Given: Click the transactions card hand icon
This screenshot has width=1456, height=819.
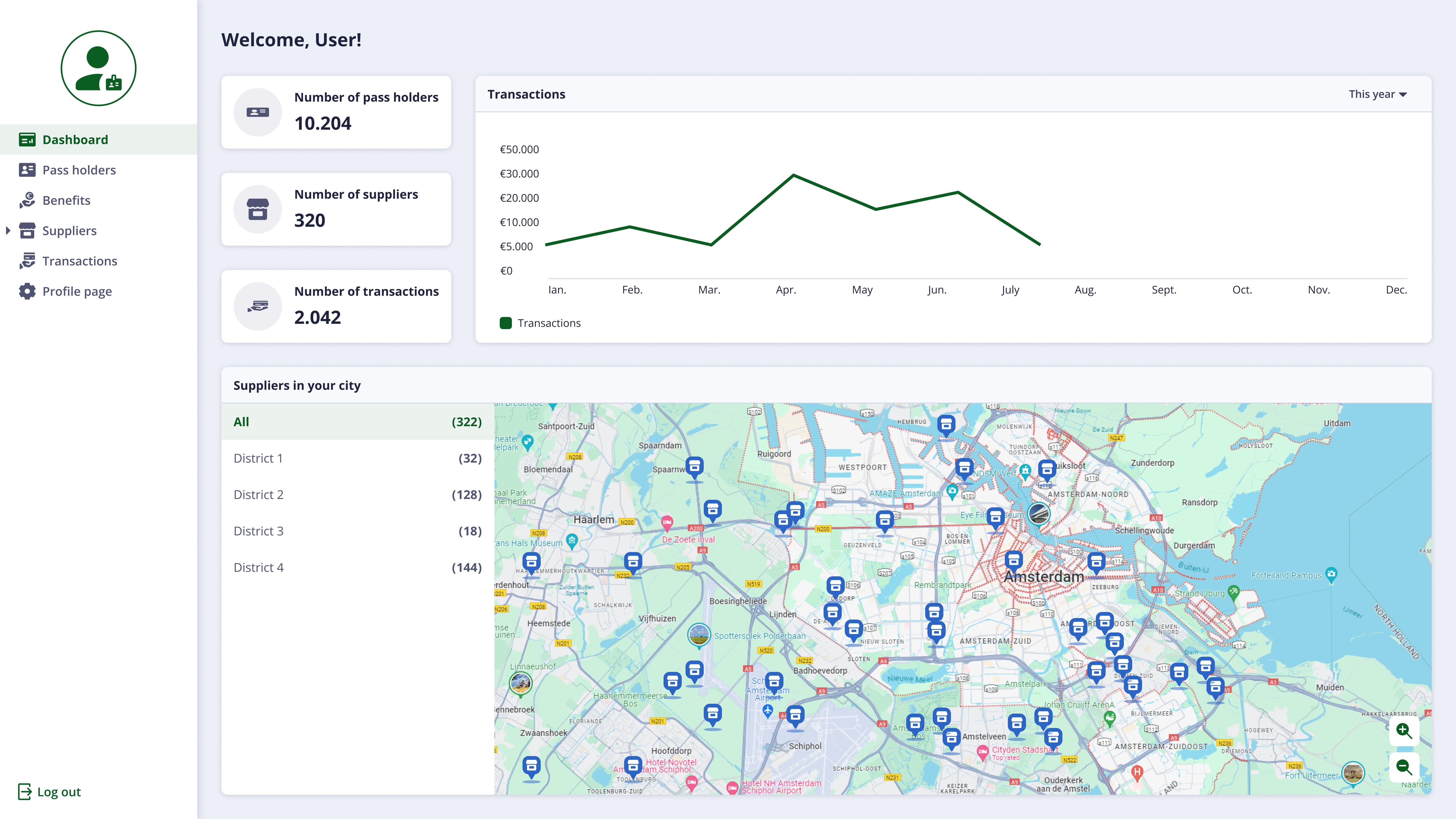Looking at the screenshot, I should pyautogui.click(x=258, y=306).
